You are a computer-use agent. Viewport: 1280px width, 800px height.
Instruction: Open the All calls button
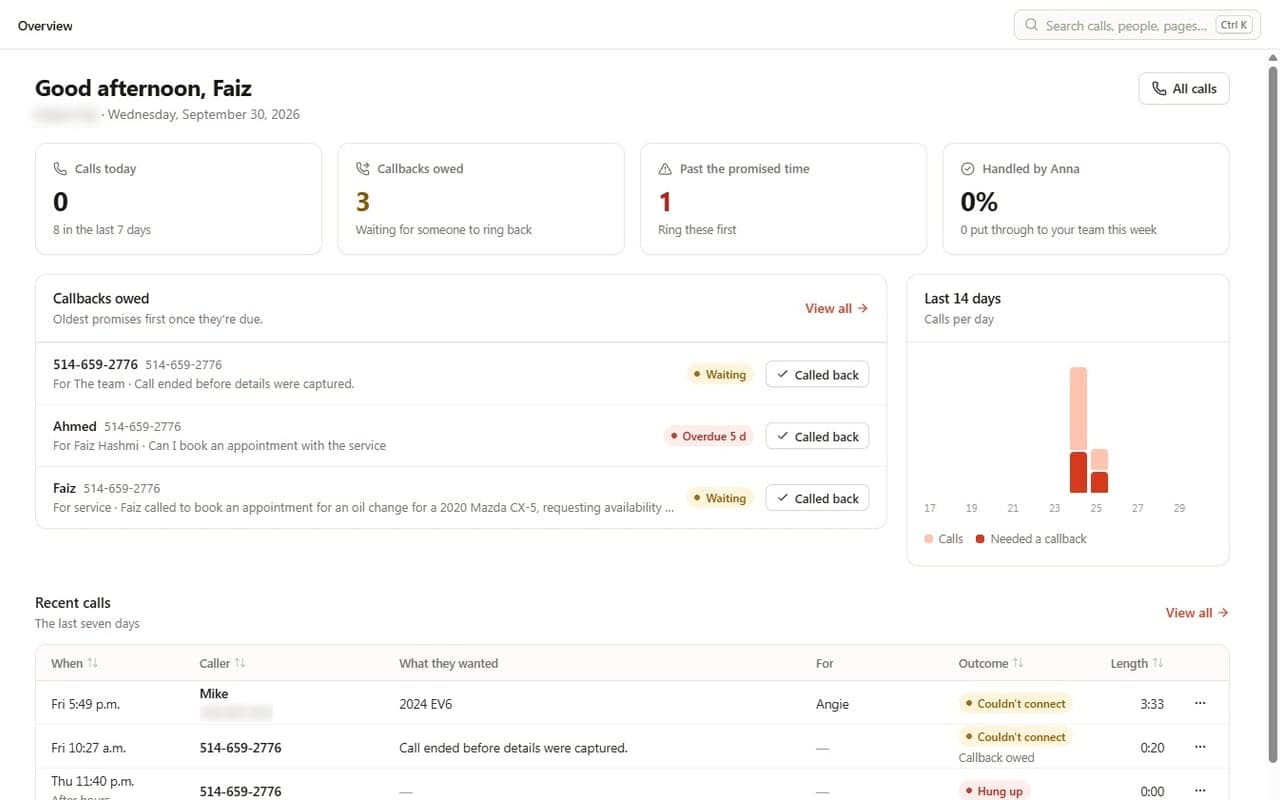pos(1184,89)
